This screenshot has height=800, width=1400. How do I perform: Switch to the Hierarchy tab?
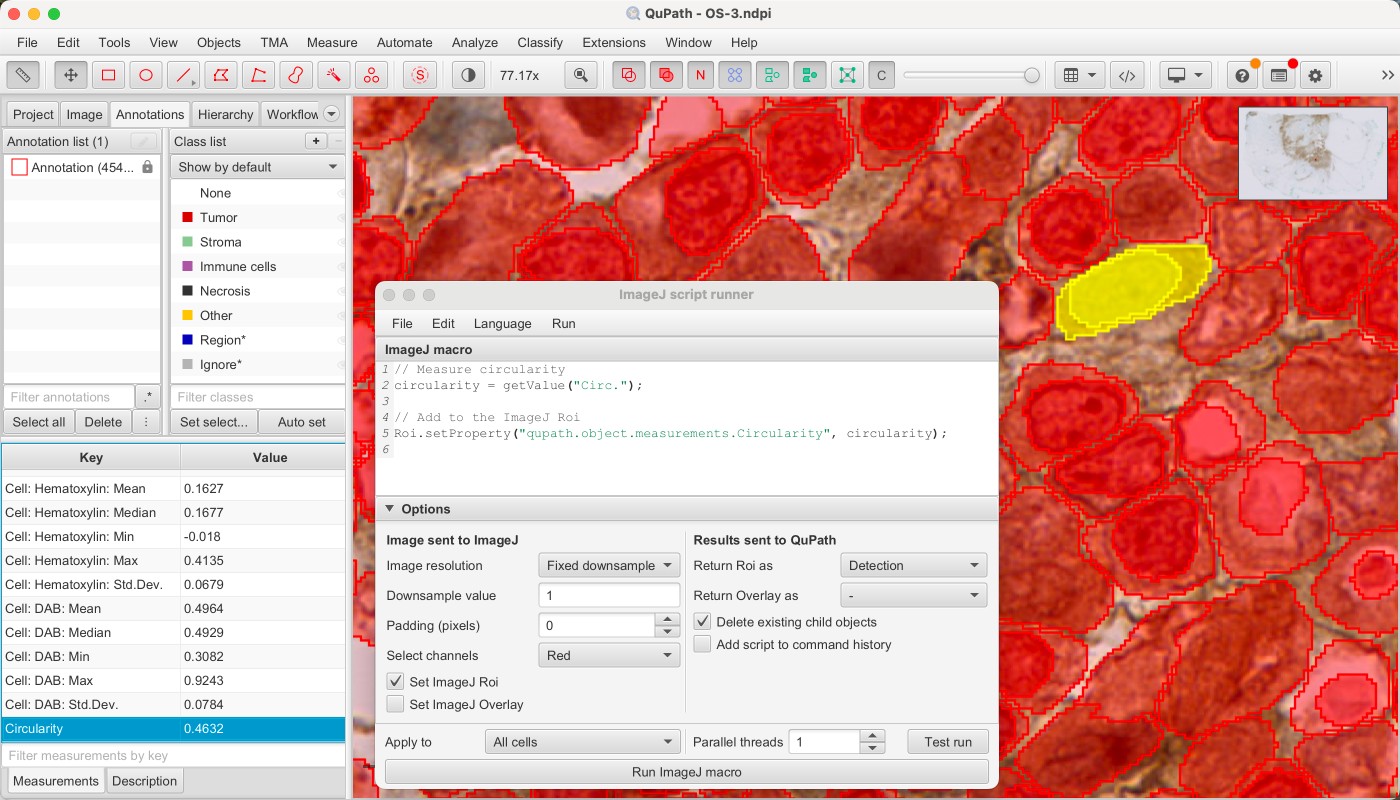[225, 114]
